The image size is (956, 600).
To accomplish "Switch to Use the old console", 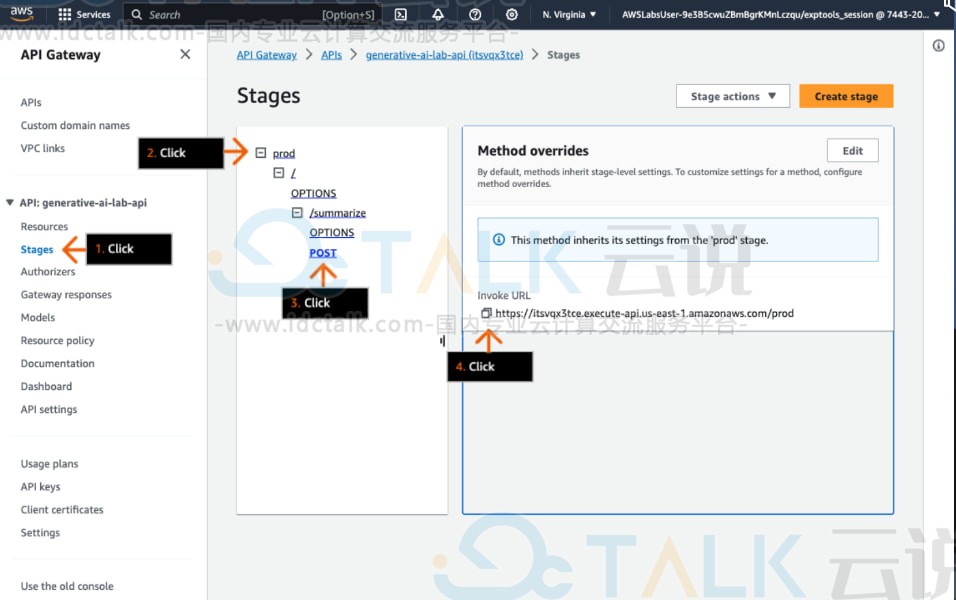I will 67,586.
